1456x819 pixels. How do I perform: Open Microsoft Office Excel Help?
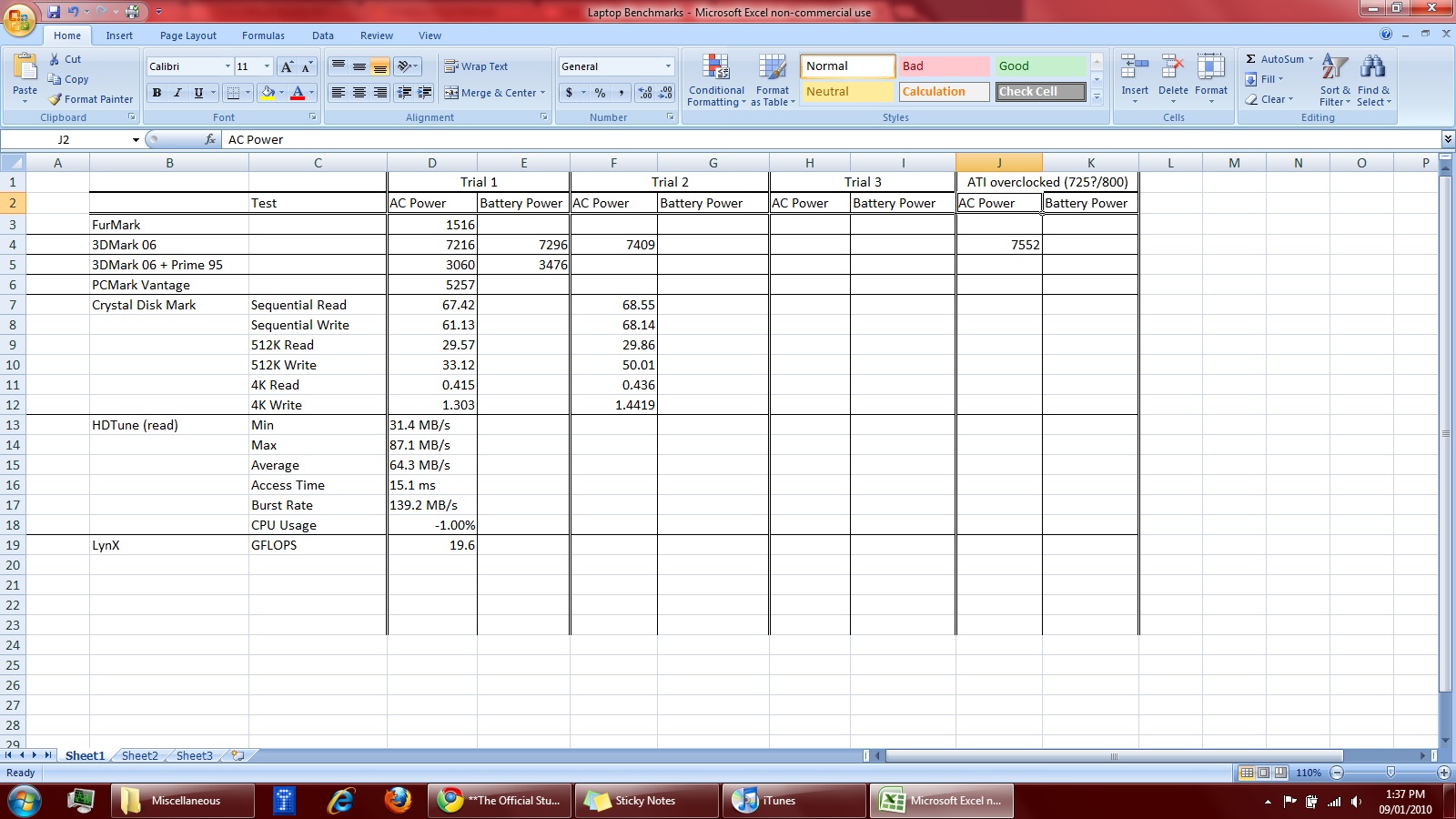(x=1386, y=35)
